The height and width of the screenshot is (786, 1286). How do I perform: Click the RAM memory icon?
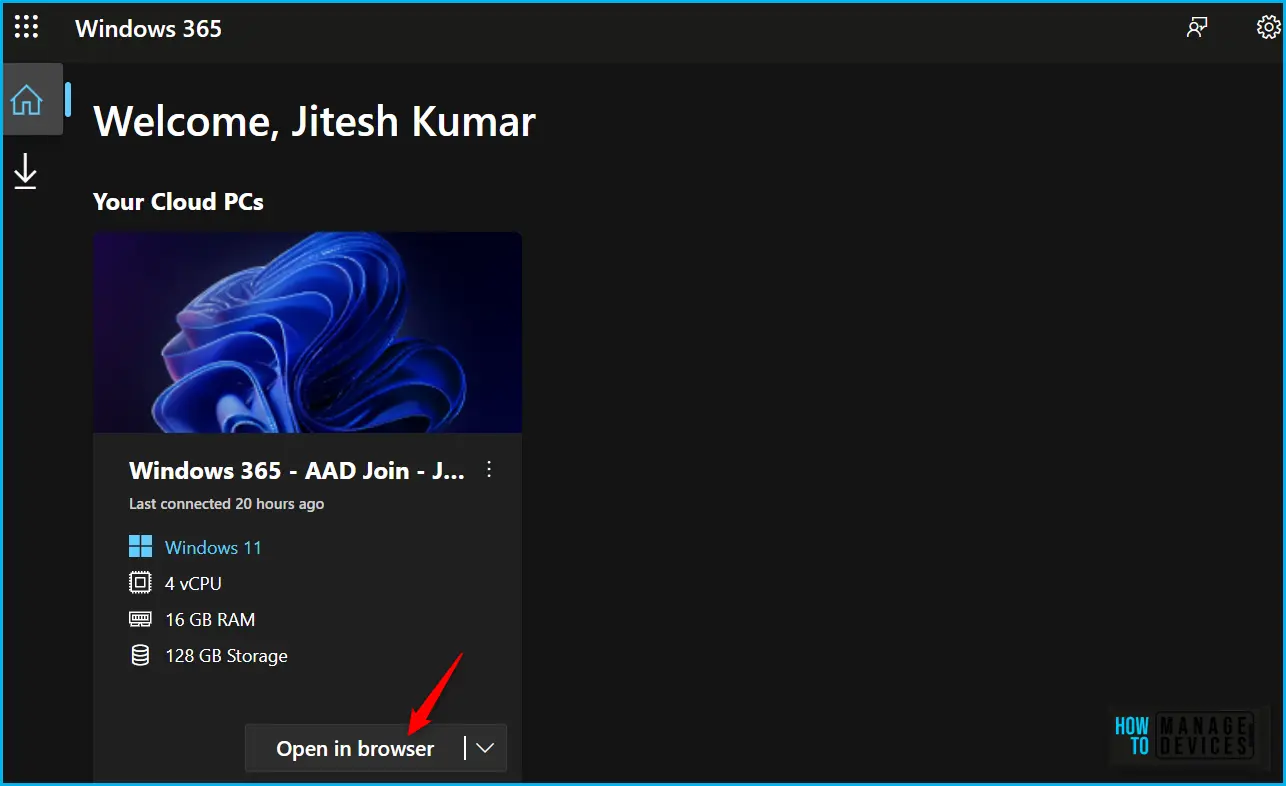[x=140, y=619]
